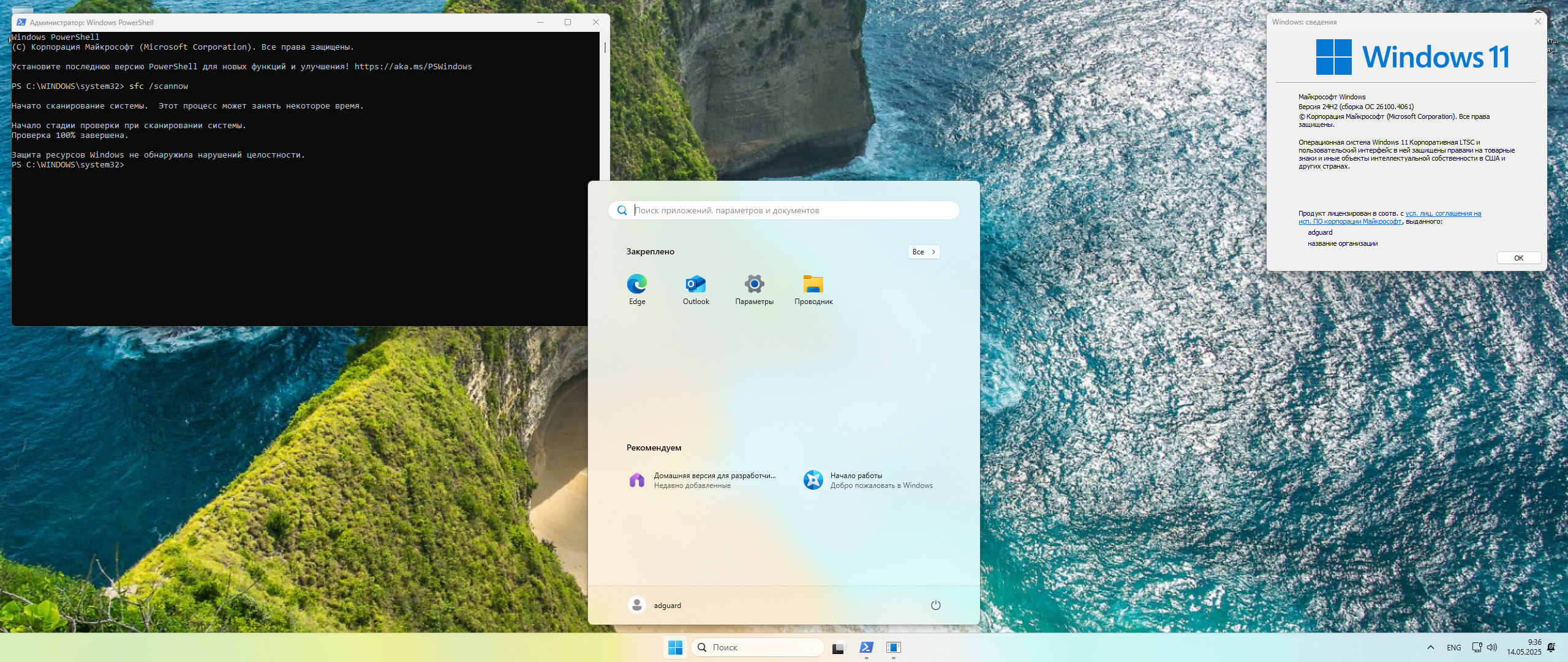Open Проводник file explorer

[x=813, y=289]
